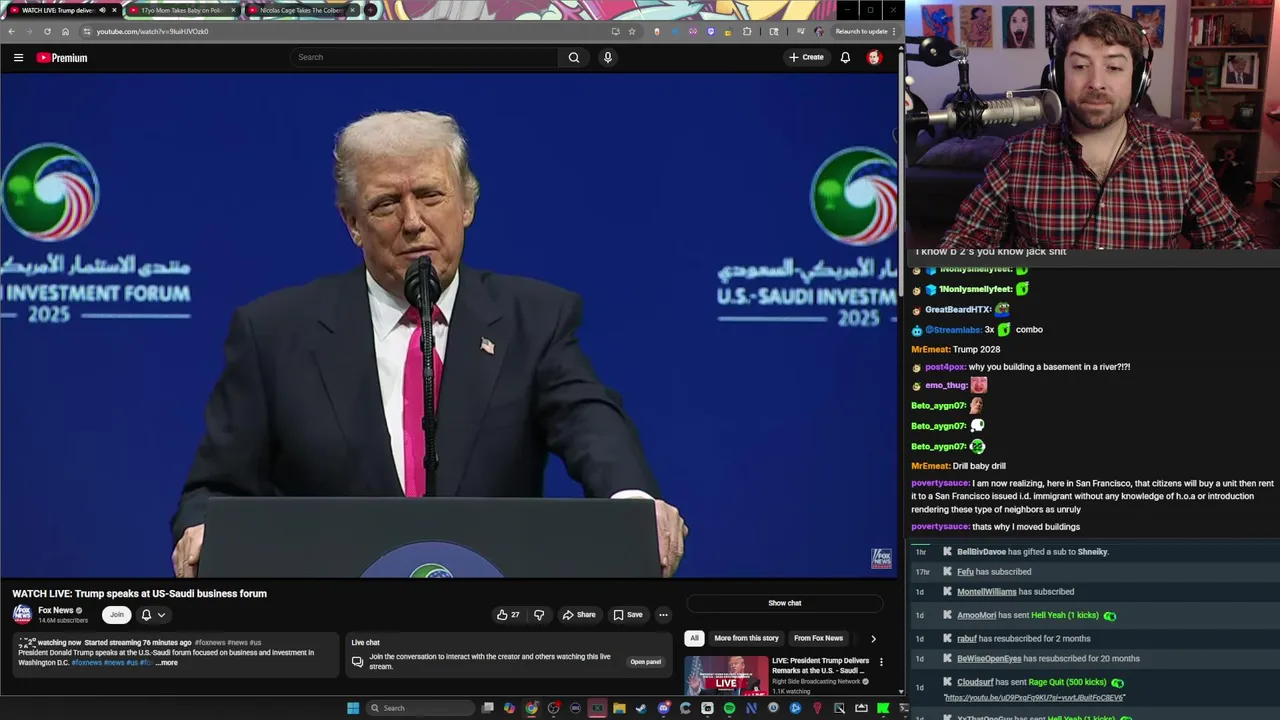Open Cloudsurf's YouTube link in activity feed

pos(1033,698)
